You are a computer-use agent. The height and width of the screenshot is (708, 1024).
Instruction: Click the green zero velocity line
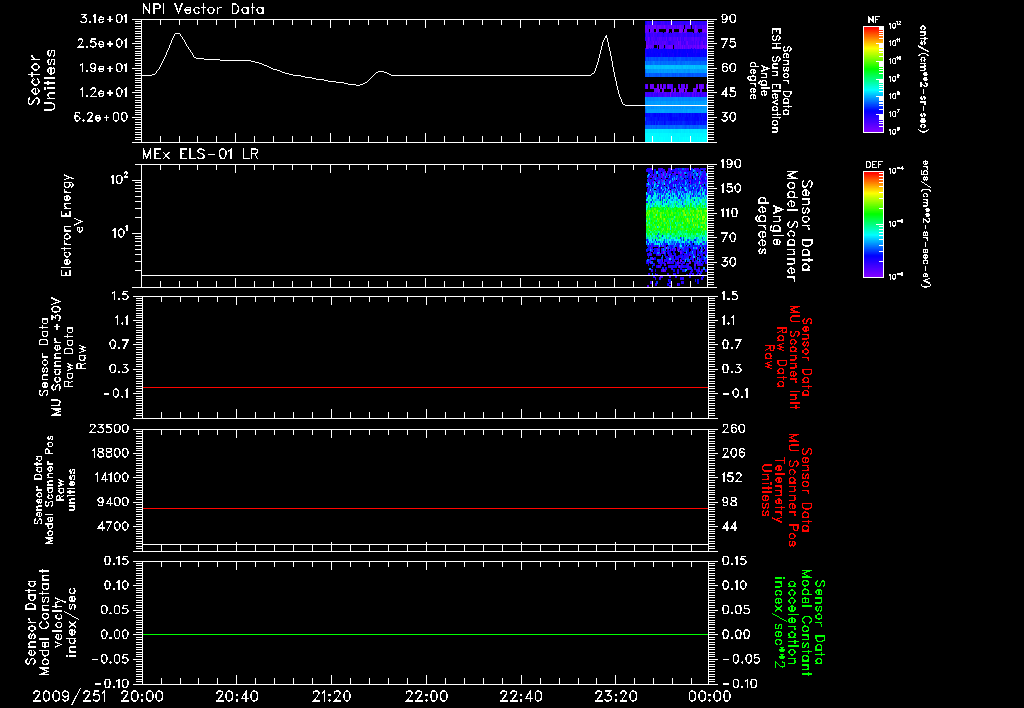tap(425, 634)
